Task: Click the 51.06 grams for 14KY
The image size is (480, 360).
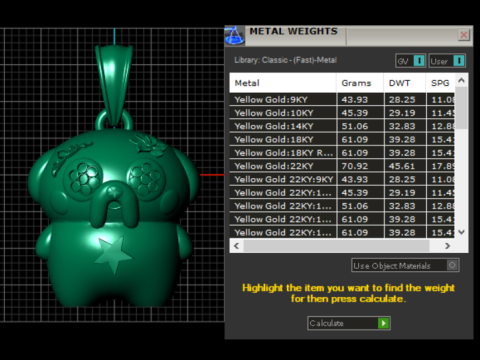Action: coord(355,126)
